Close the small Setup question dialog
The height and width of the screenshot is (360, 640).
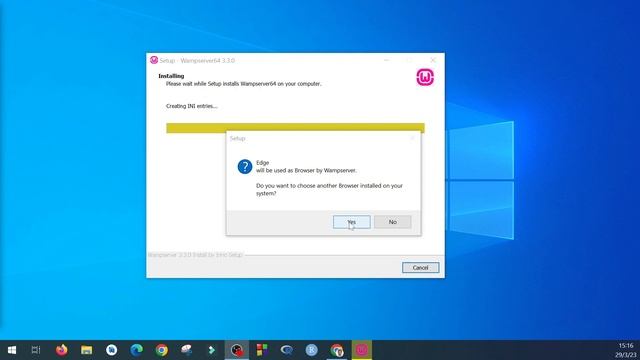pyautogui.click(x=412, y=138)
